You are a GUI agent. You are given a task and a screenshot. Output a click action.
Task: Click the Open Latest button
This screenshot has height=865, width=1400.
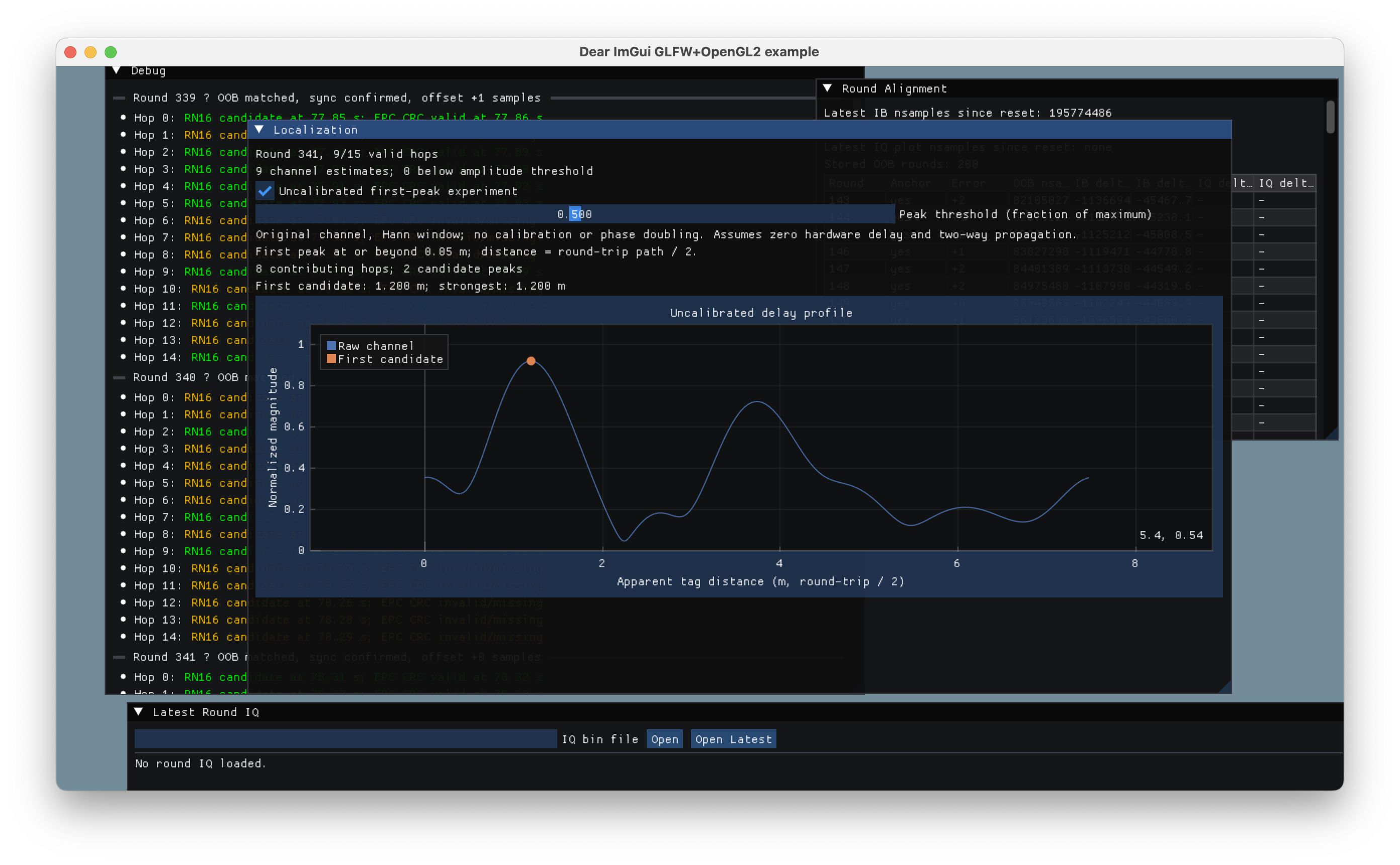coord(734,740)
